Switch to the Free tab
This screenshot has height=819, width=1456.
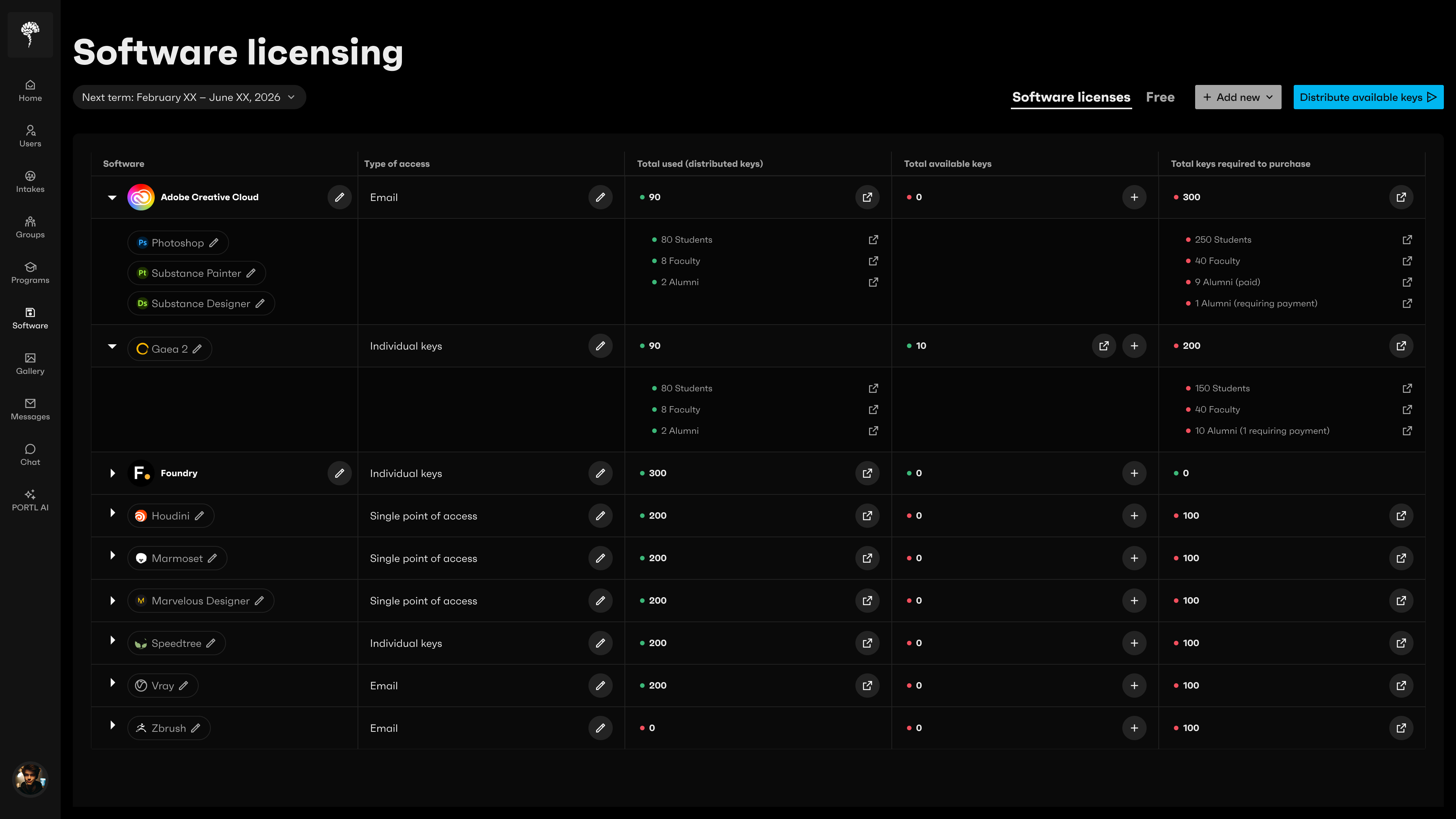(x=1160, y=97)
